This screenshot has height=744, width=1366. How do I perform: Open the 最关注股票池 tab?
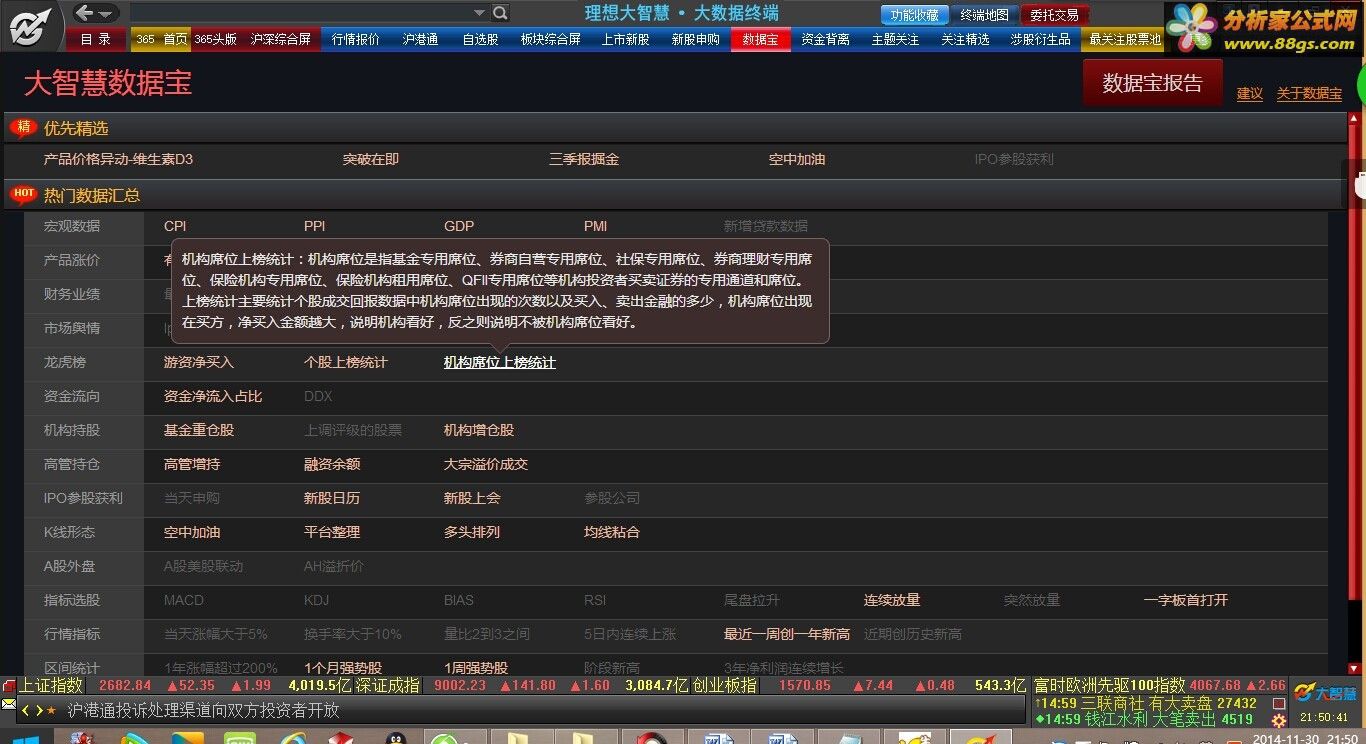pyautogui.click(x=1125, y=39)
